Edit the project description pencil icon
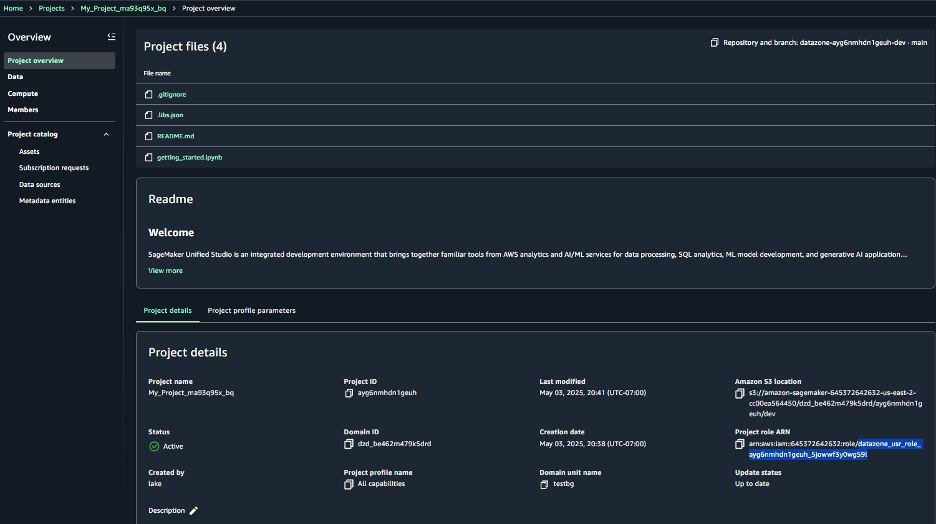The image size is (936, 524). 194,511
